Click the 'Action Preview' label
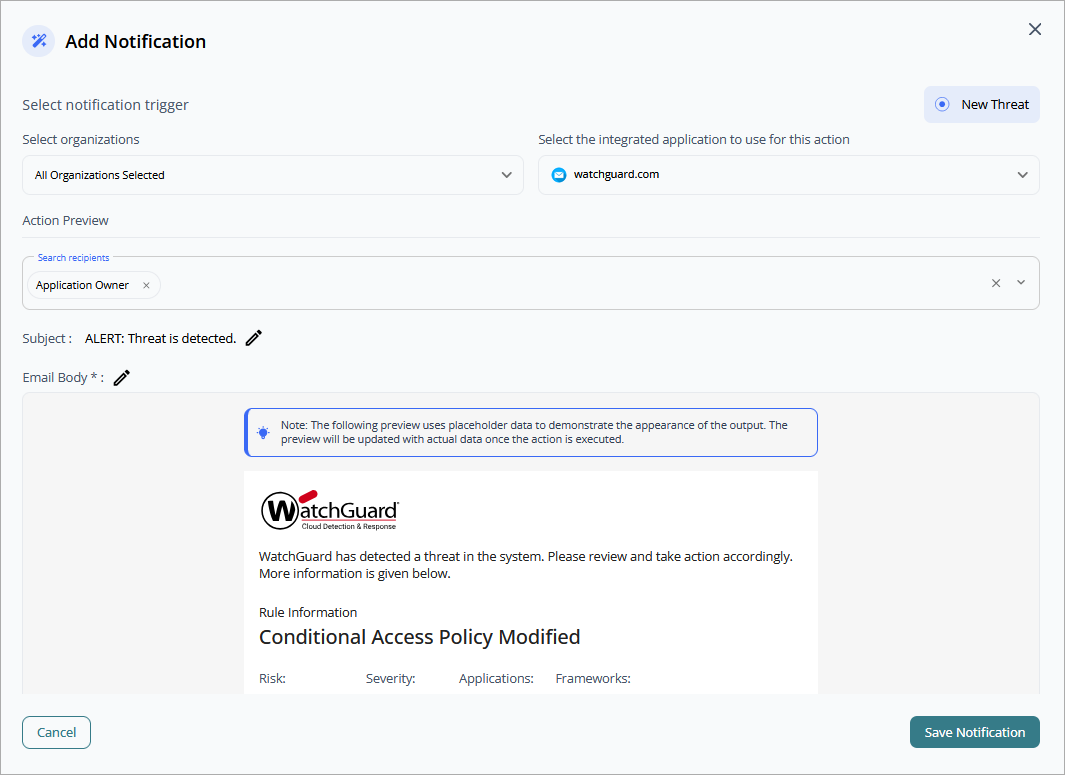This screenshot has width=1065, height=775. 65,221
